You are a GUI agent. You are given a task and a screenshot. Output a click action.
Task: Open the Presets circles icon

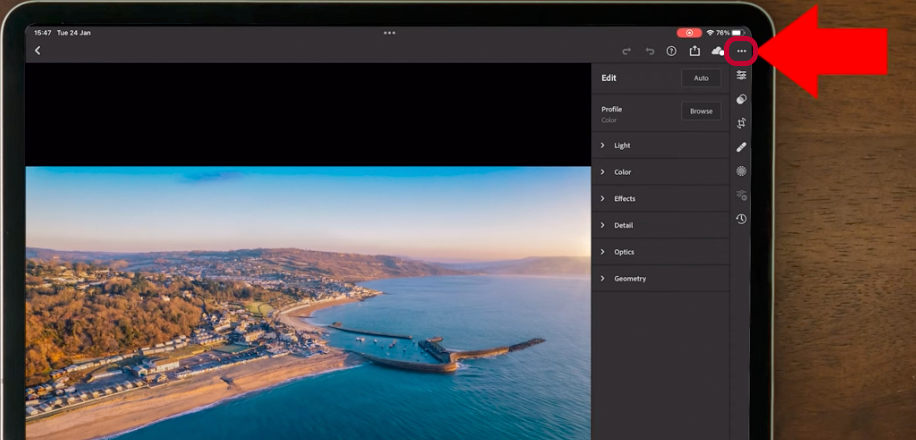click(x=741, y=99)
